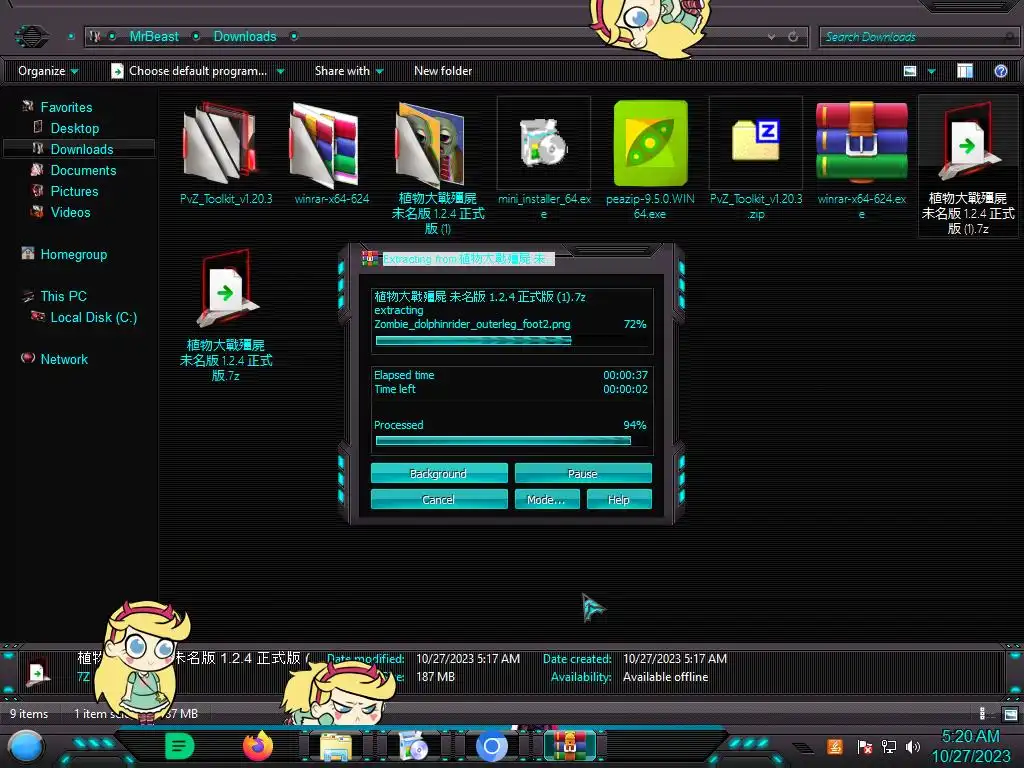
Task: Open address bar history dropdown arrow
Action: pos(771,37)
